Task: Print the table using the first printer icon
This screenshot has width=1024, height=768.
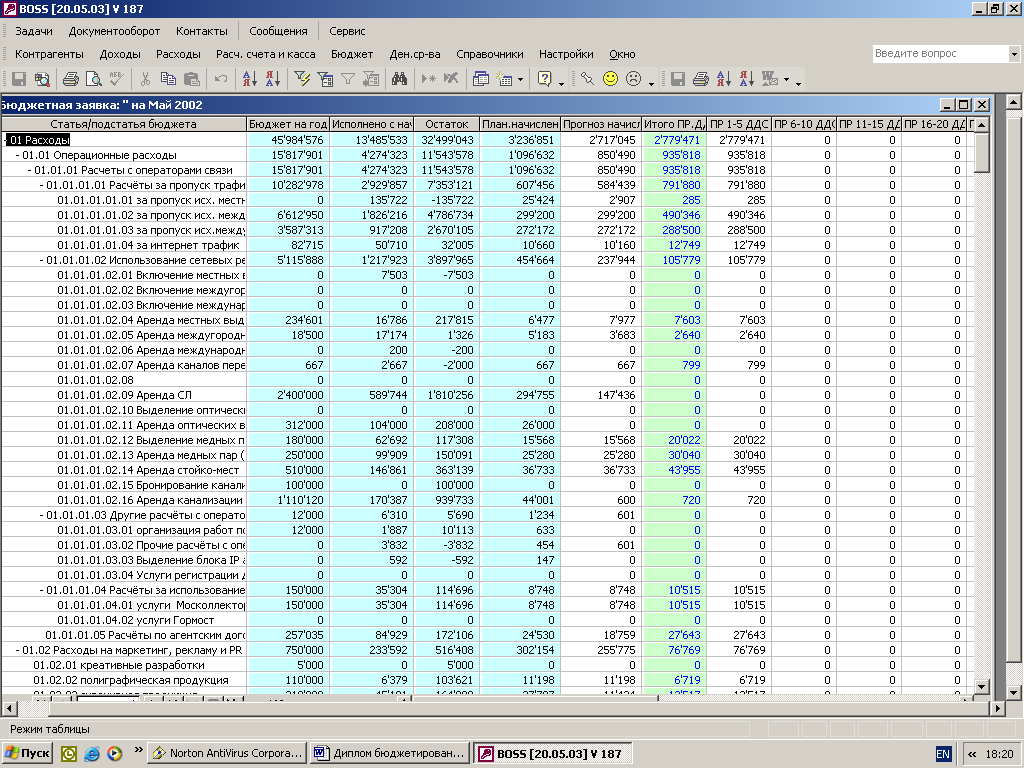Action: [70, 79]
